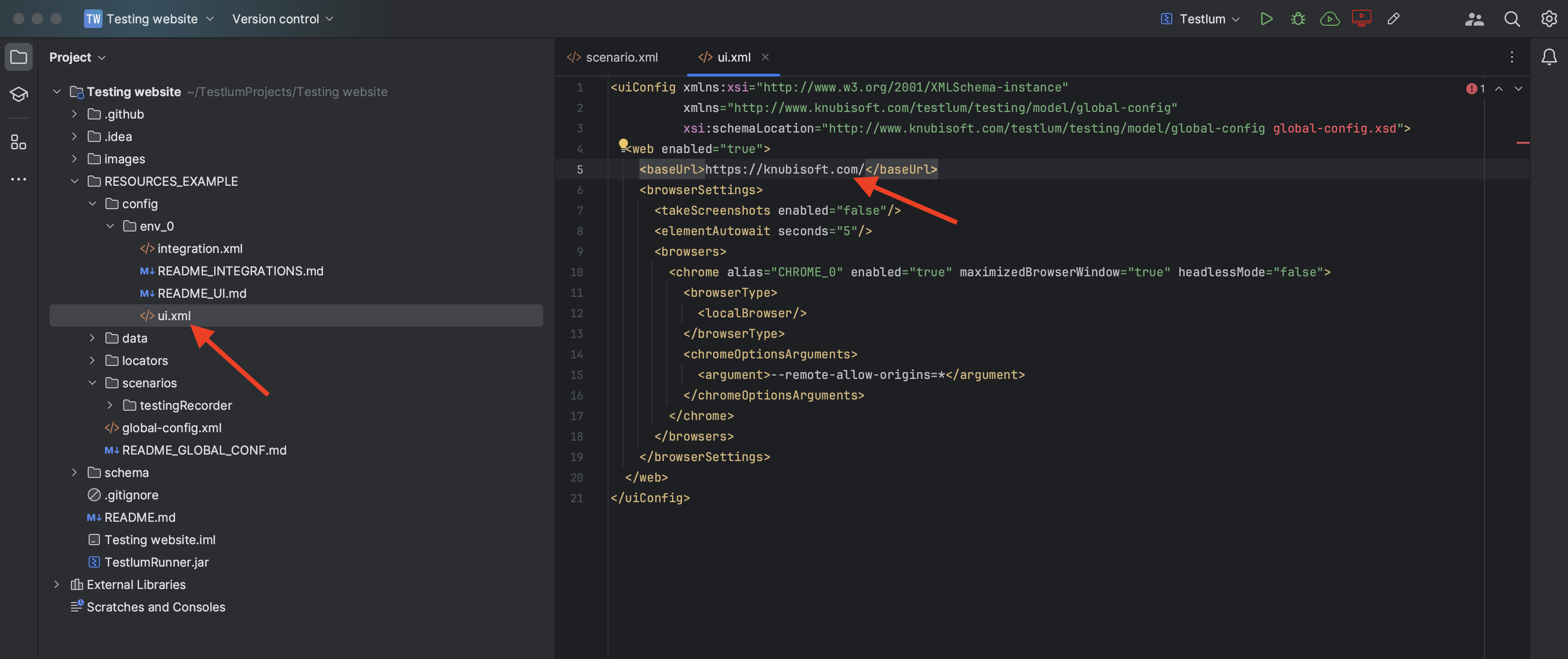Expand the .github folder
The image size is (1568, 659).
click(74, 114)
